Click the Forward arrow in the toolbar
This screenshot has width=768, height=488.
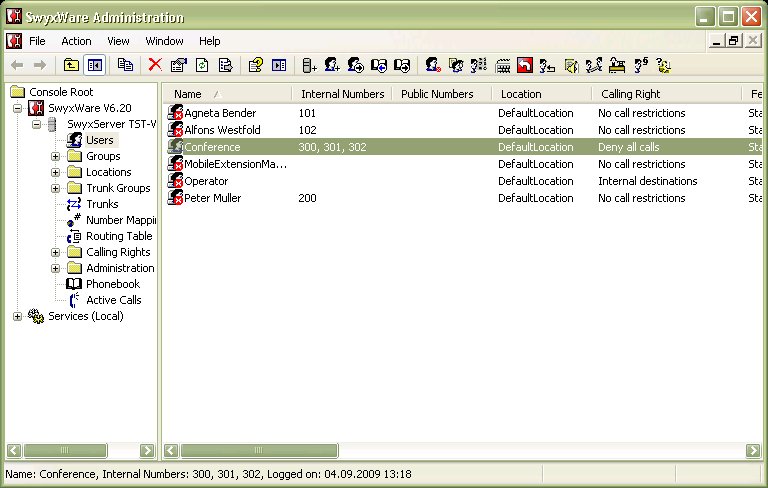coord(40,65)
